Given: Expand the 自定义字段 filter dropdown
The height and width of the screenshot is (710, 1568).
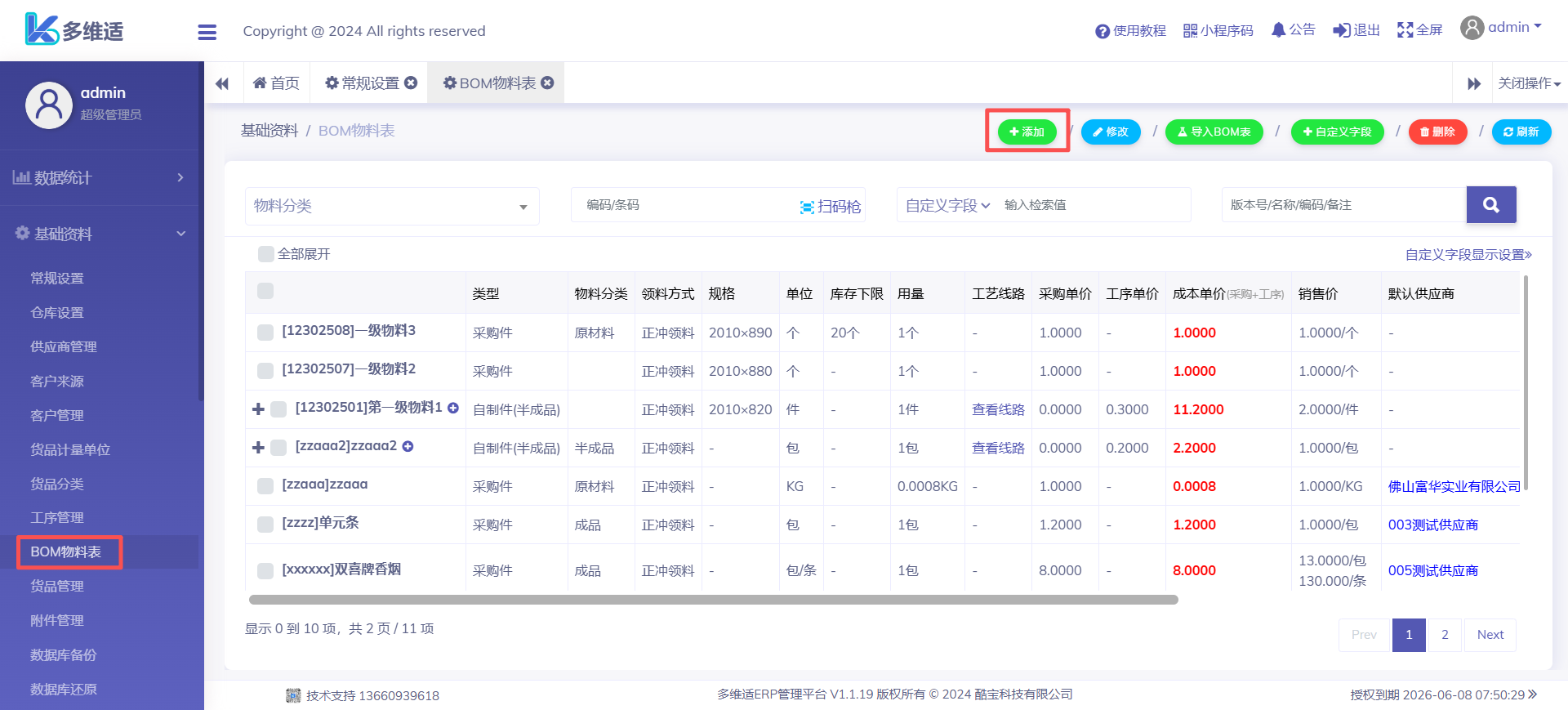Looking at the screenshot, I should coord(947,206).
